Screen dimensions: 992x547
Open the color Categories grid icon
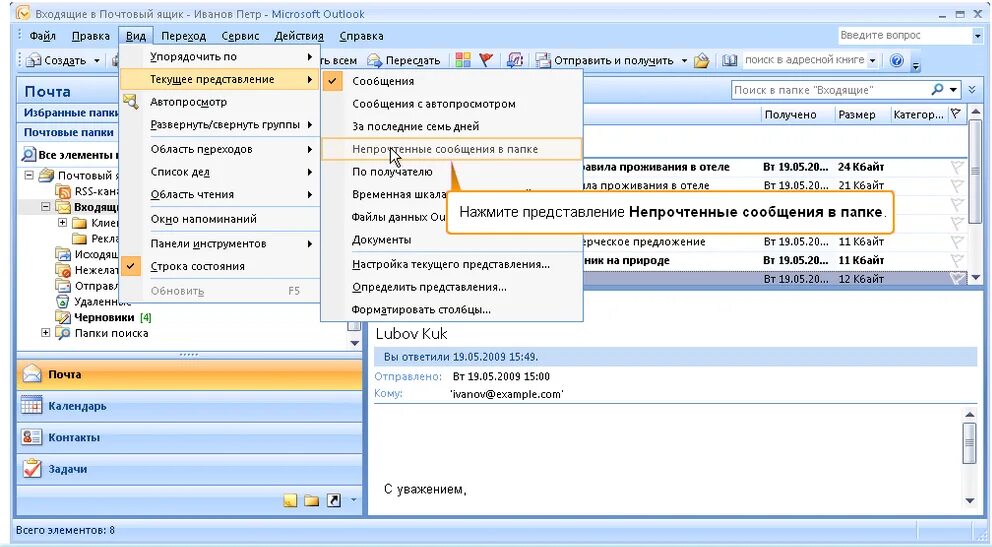463,60
